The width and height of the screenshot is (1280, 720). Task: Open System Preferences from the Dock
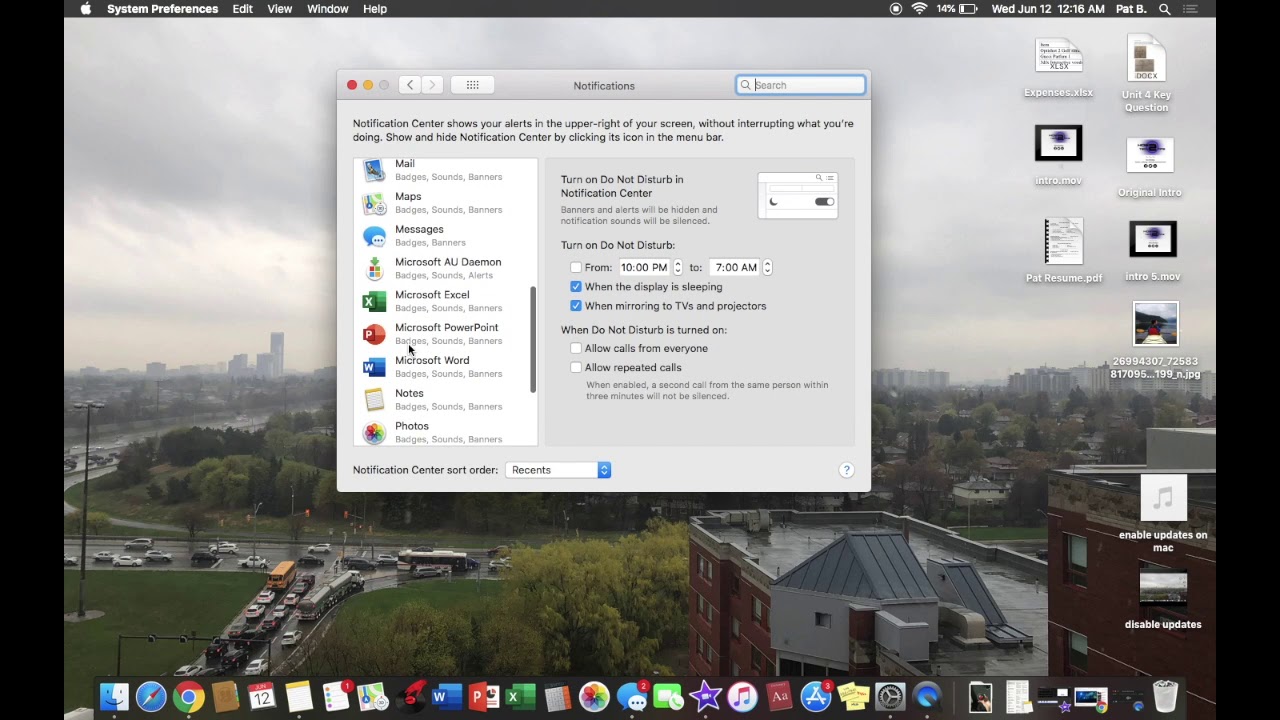pyautogui.click(x=890, y=696)
